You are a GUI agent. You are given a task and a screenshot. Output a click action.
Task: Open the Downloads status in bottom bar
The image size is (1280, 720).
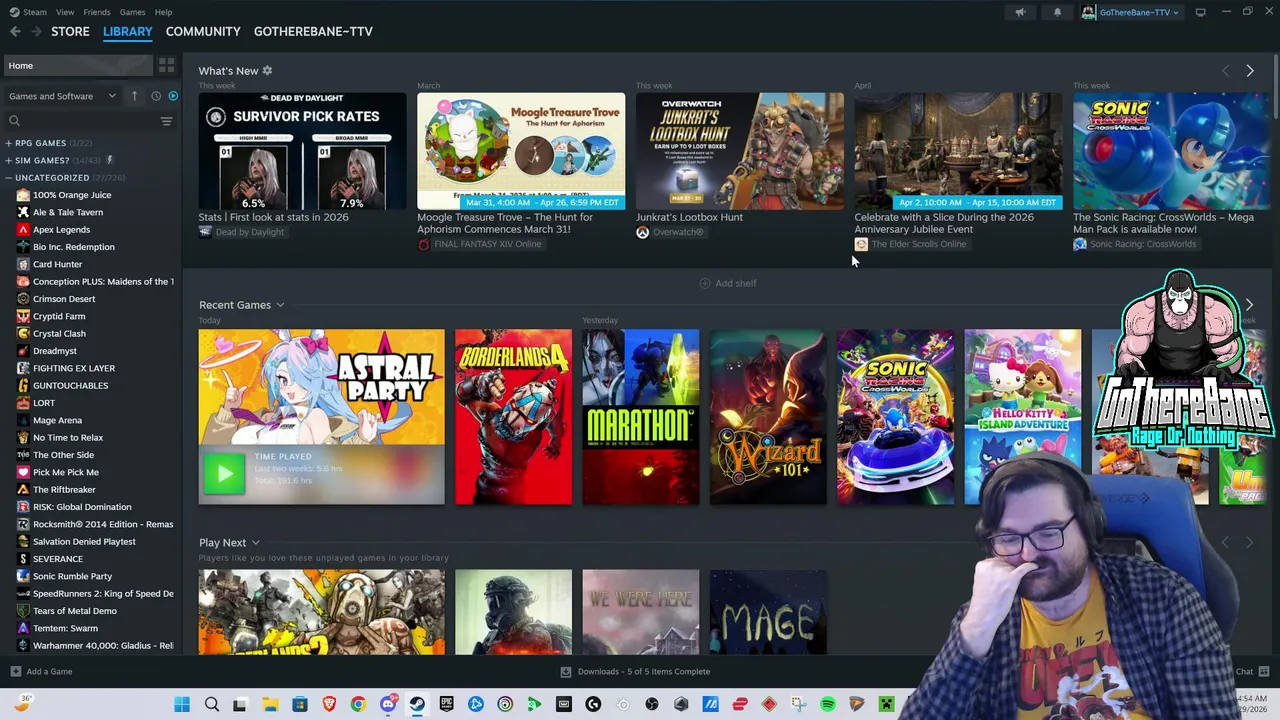point(635,672)
